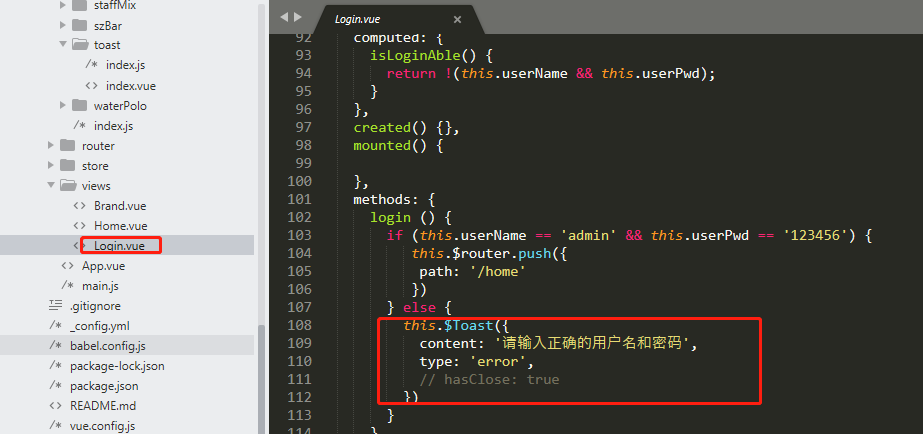Go to next tab with right arrow
This screenshot has height=434, width=923.
pyautogui.click(x=298, y=17)
